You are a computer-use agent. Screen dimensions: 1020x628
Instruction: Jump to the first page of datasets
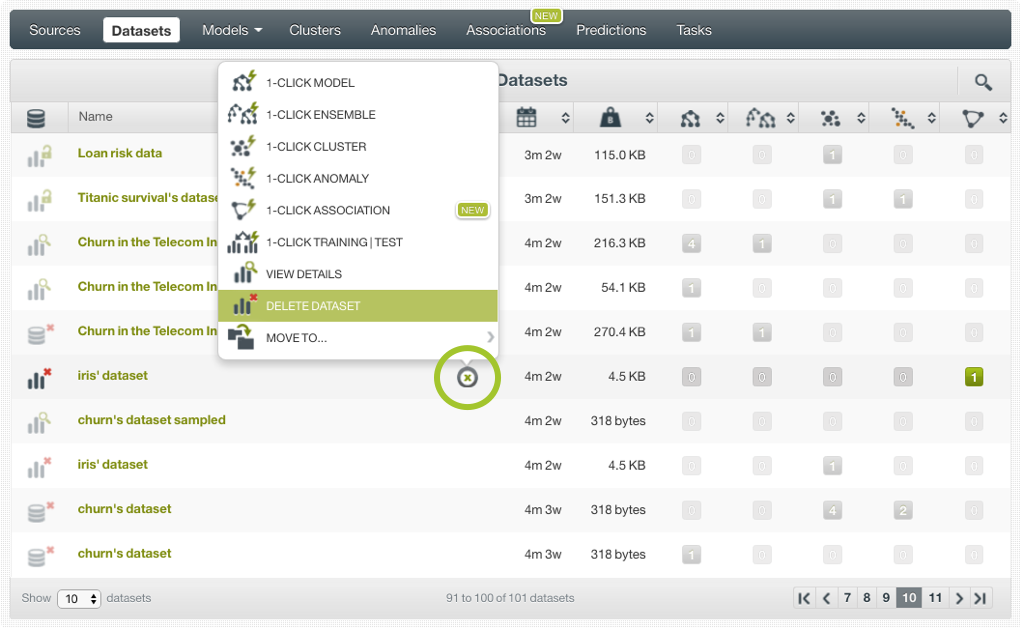pyautogui.click(x=804, y=598)
